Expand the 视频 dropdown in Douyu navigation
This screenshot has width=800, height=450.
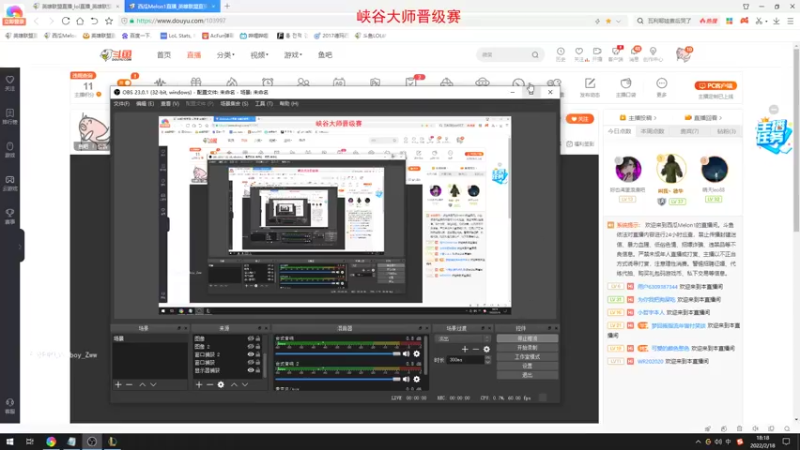(259, 55)
